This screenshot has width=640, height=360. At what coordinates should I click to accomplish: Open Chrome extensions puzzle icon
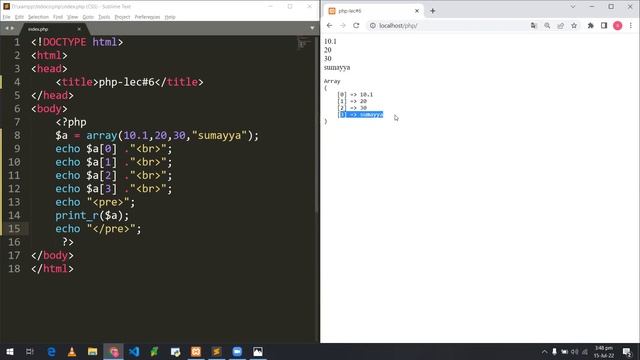click(590, 25)
